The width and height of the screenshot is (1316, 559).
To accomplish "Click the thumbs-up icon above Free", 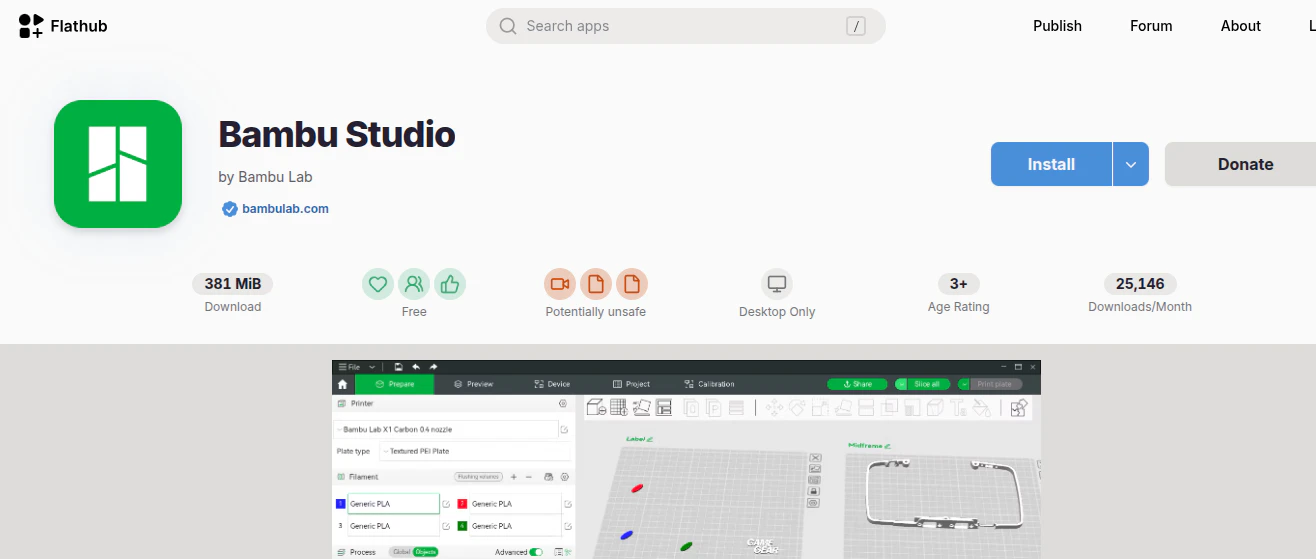I will (x=450, y=285).
